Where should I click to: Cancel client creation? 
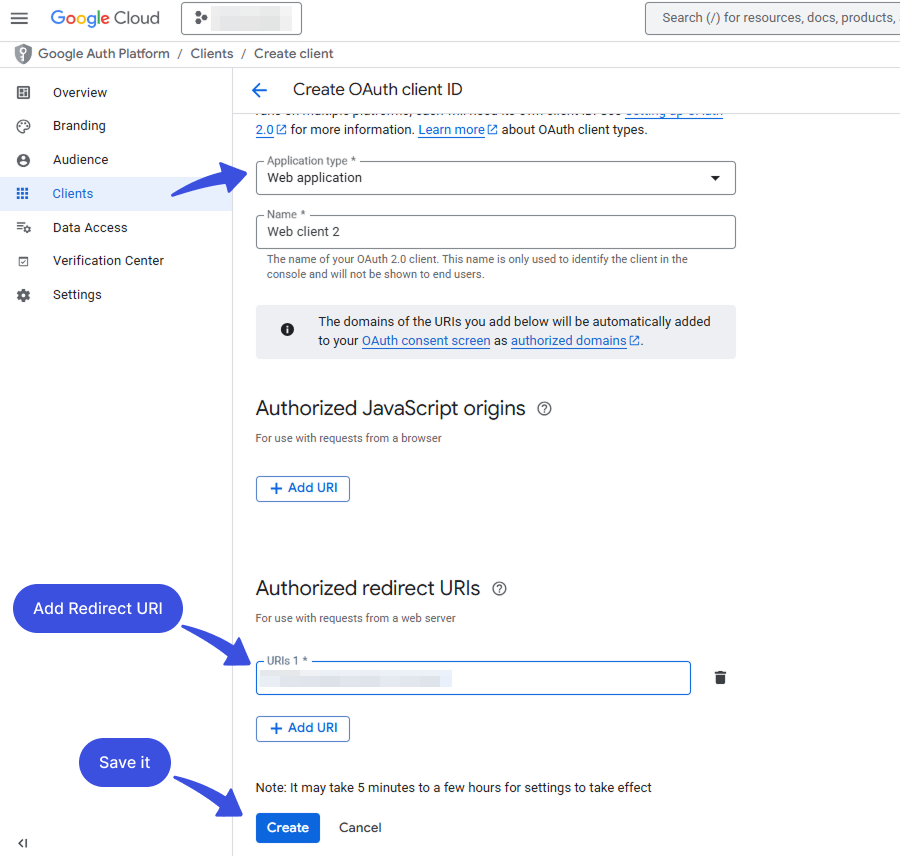[359, 827]
